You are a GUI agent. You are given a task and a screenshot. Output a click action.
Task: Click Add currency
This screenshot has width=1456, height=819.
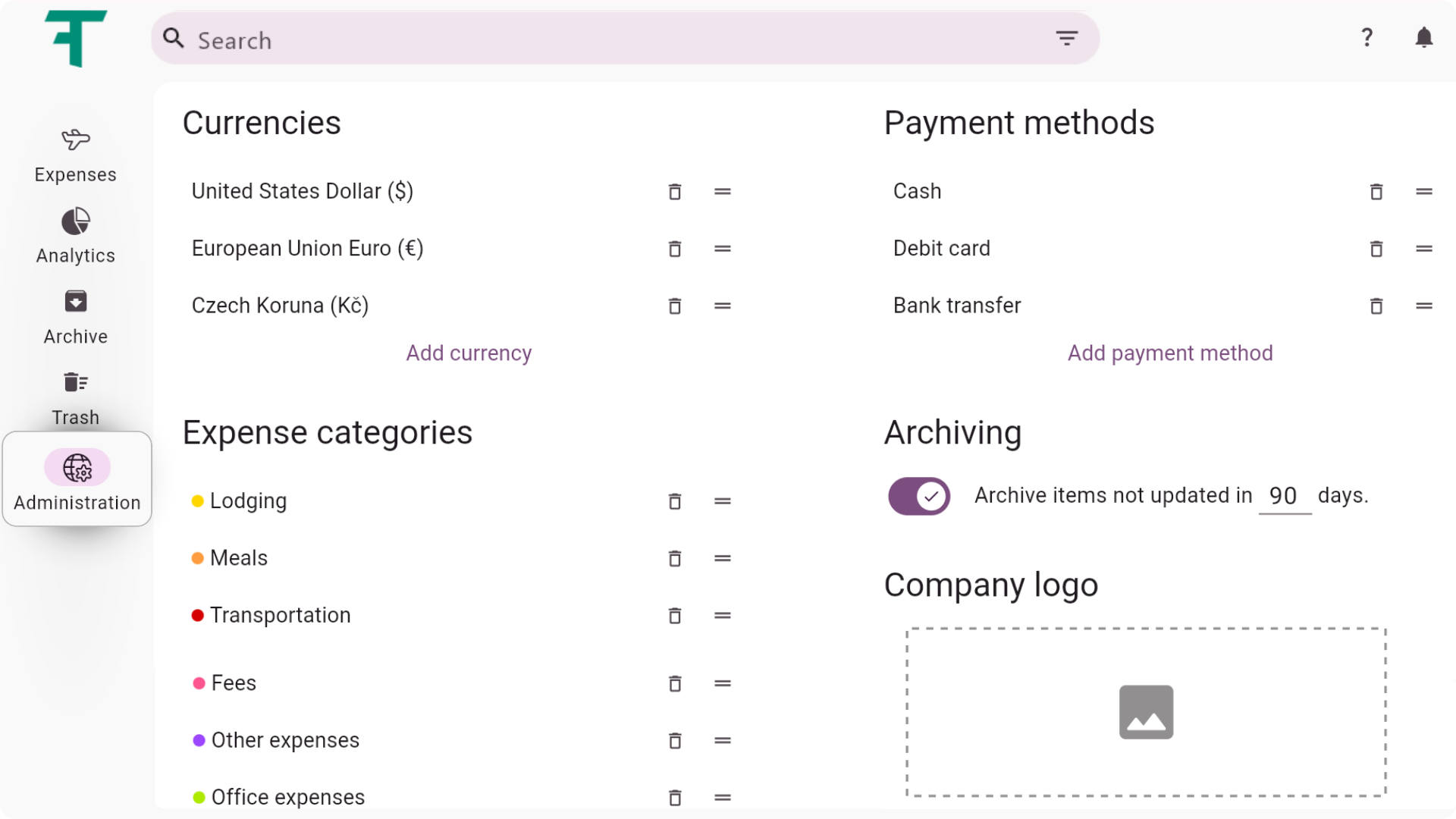[468, 353]
